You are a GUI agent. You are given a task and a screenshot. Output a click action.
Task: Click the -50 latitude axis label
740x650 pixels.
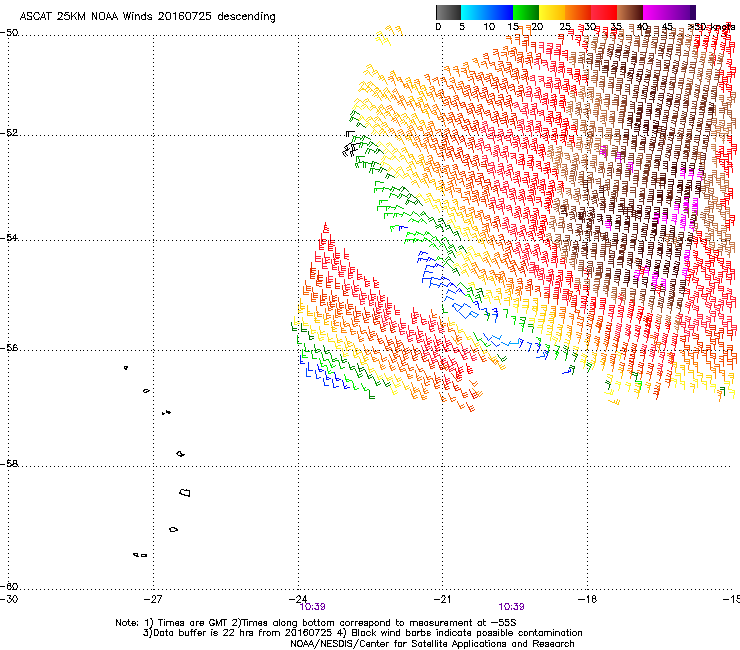(9, 33)
